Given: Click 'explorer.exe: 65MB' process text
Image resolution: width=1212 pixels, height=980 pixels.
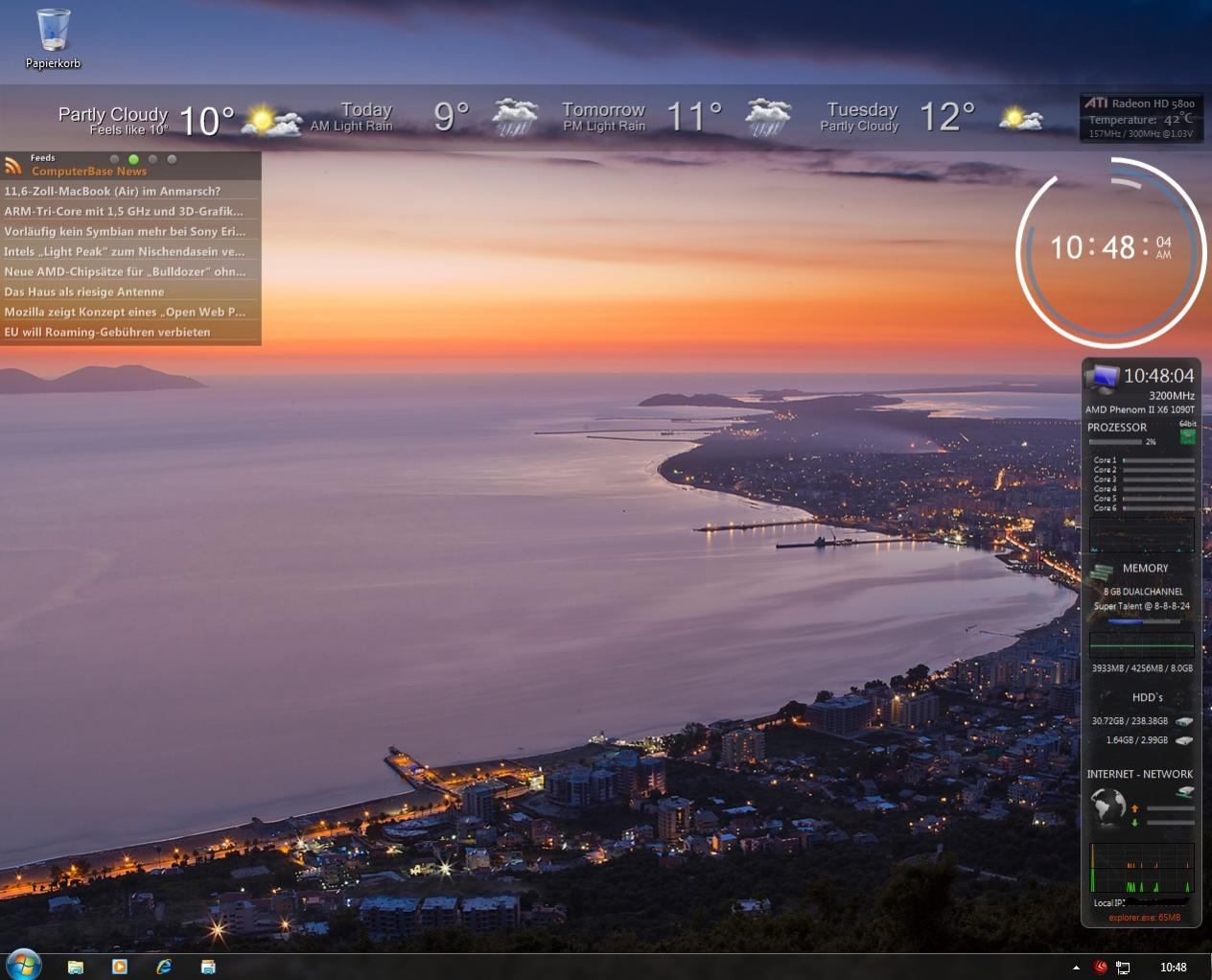Looking at the screenshot, I should [x=1144, y=918].
